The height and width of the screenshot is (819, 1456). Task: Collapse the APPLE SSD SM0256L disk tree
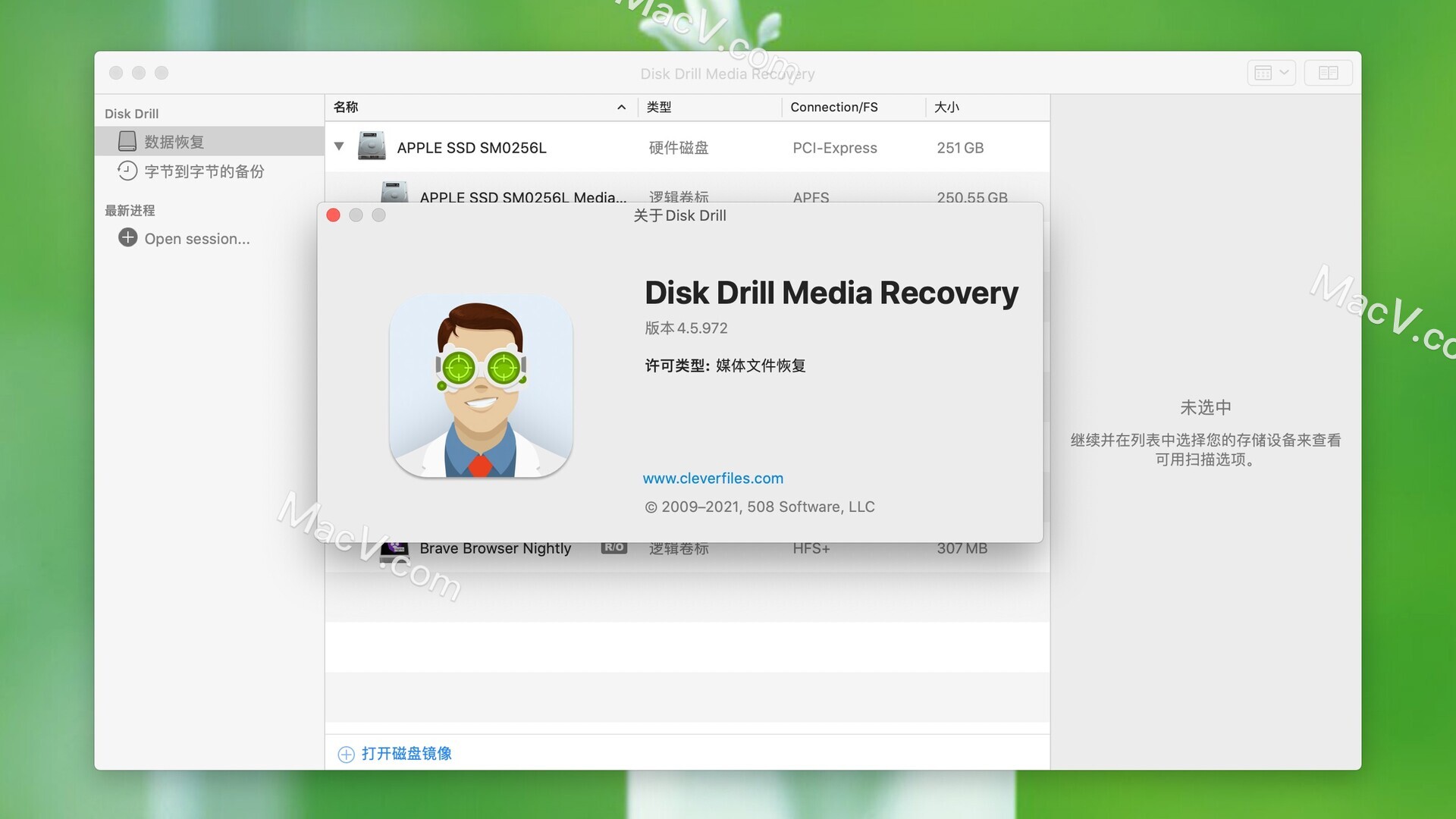pyautogui.click(x=339, y=147)
